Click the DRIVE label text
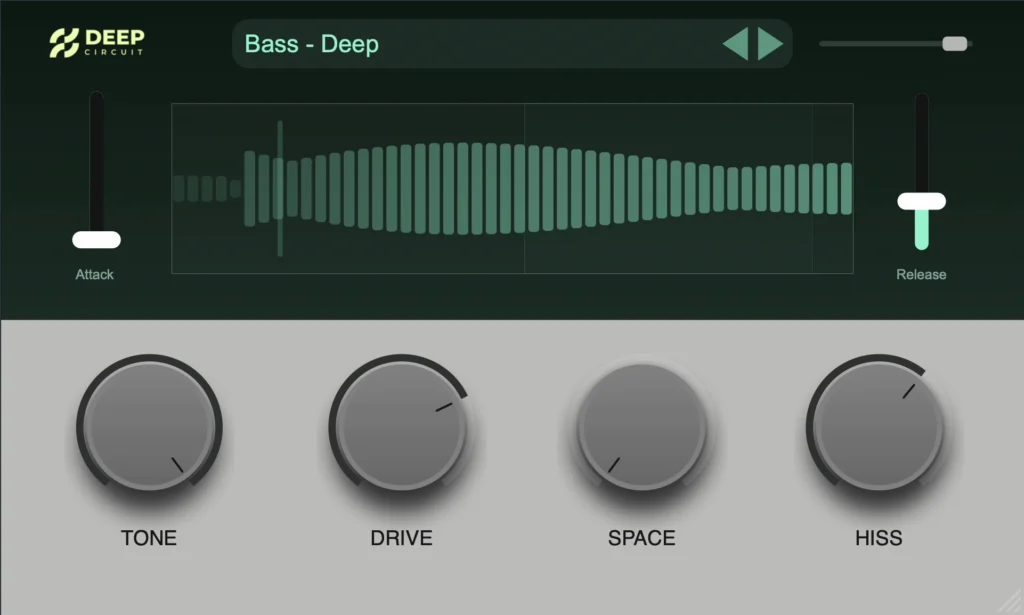This screenshot has width=1024, height=615. coord(401,538)
